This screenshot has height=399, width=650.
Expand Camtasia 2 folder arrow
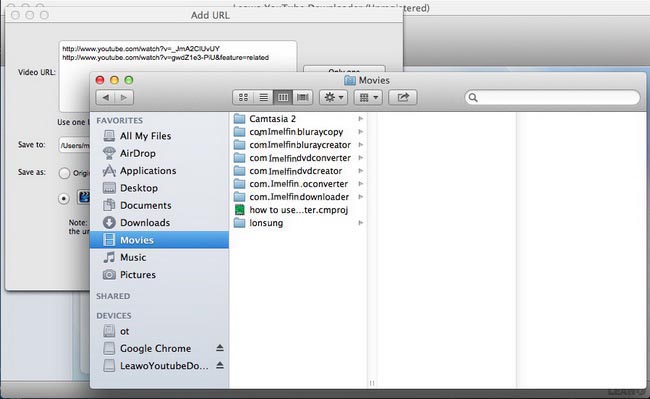point(361,119)
